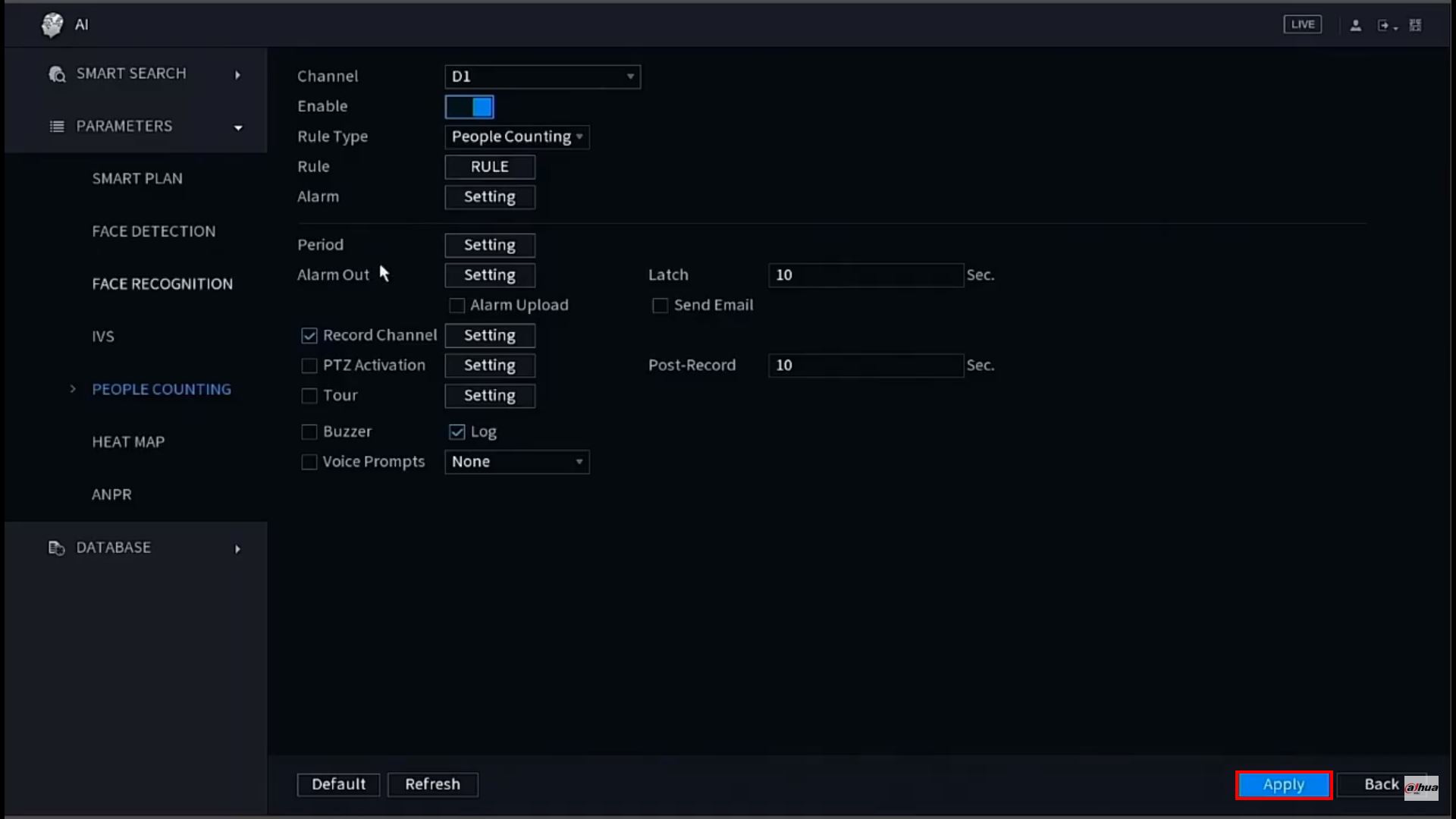Open the user account icon
Viewport: 1456px width, 819px height.
click(1355, 25)
